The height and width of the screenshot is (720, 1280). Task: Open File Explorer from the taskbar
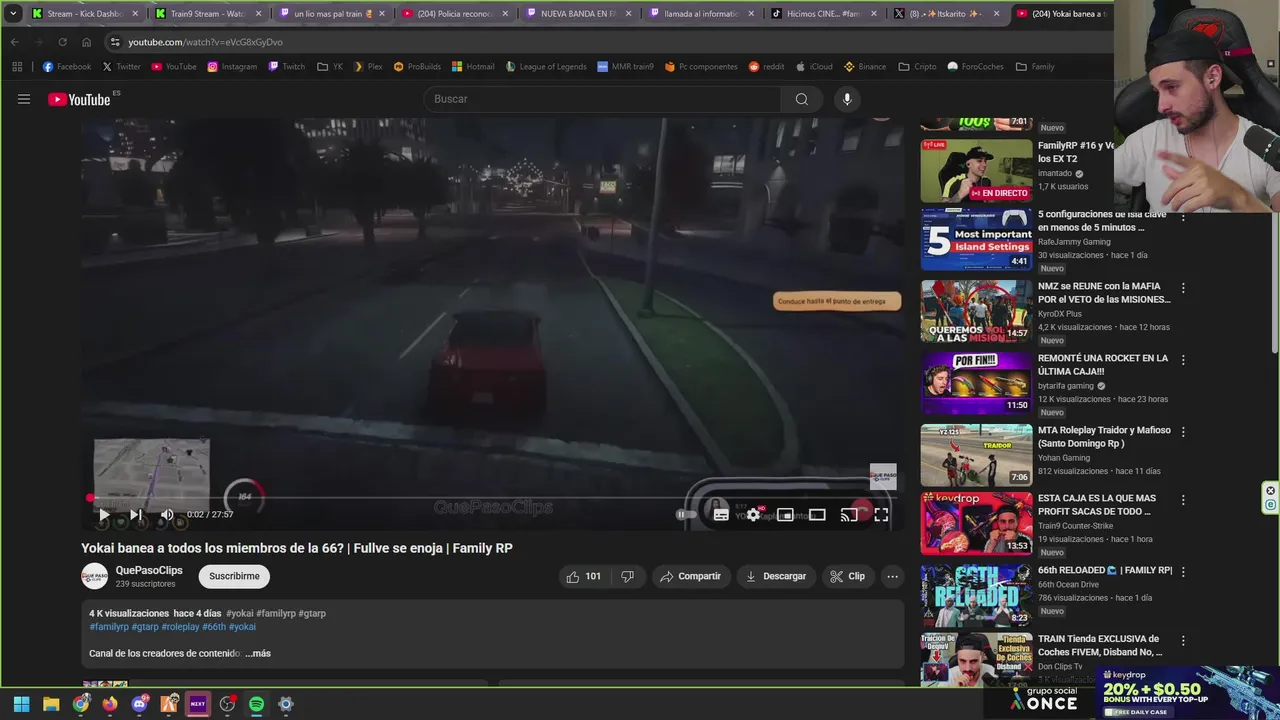51,704
